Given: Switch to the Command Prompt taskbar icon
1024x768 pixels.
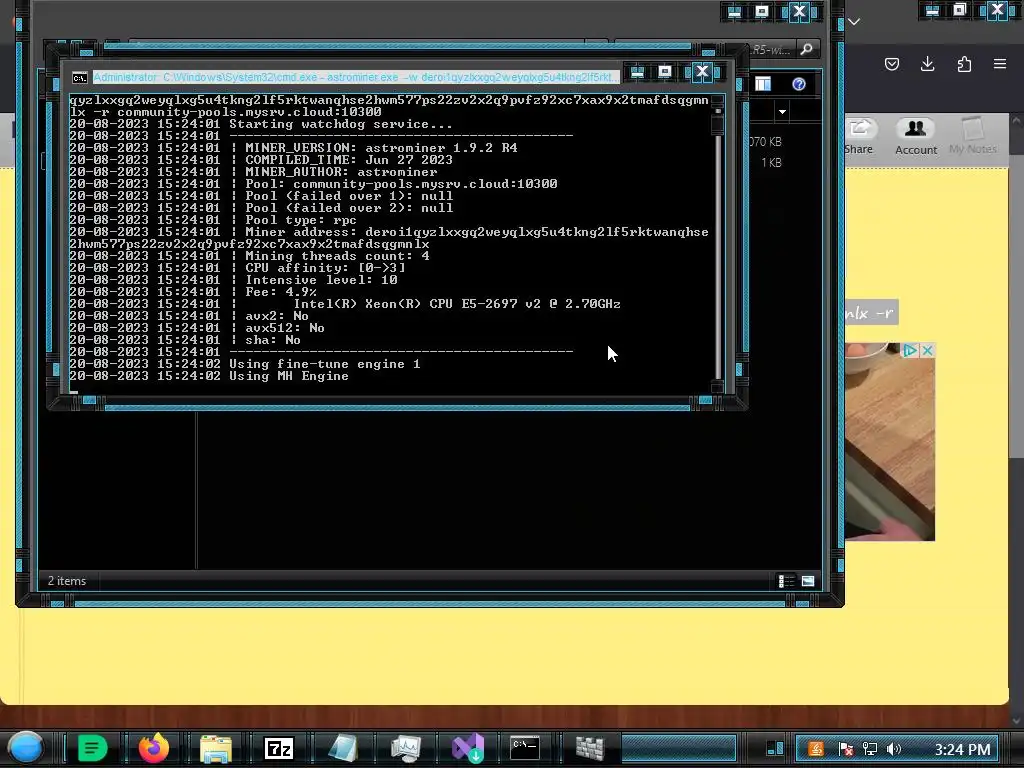Looking at the screenshot, I should point(525,748).
